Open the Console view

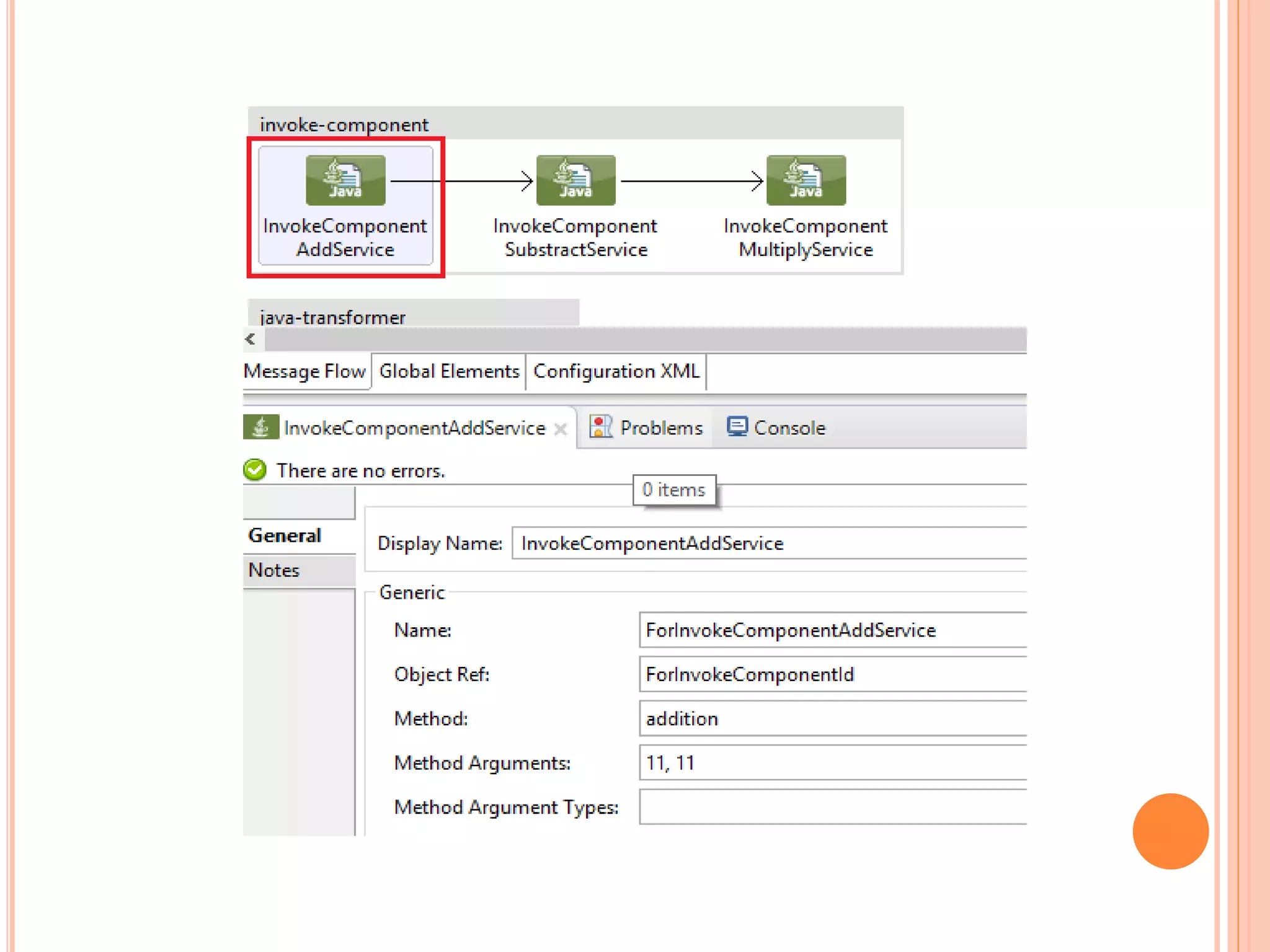[789, 428]
